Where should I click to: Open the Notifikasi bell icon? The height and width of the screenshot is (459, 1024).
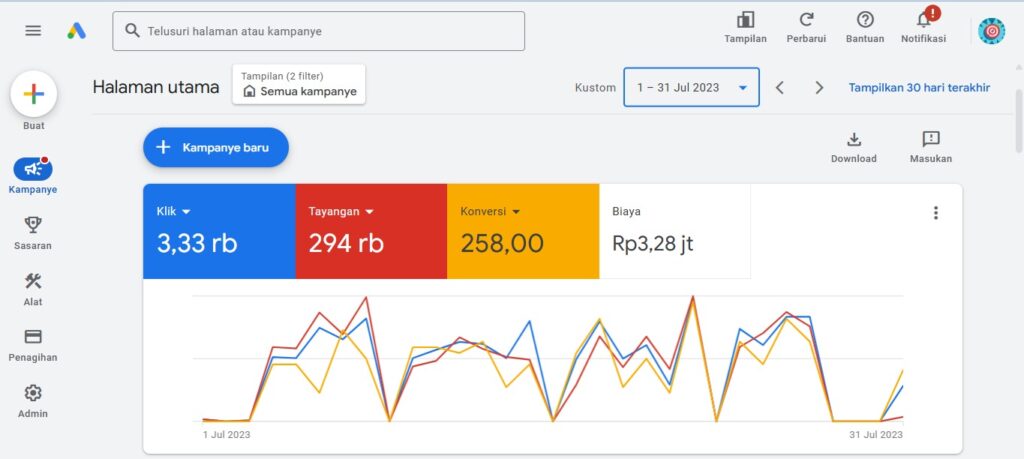pos(923,20)
